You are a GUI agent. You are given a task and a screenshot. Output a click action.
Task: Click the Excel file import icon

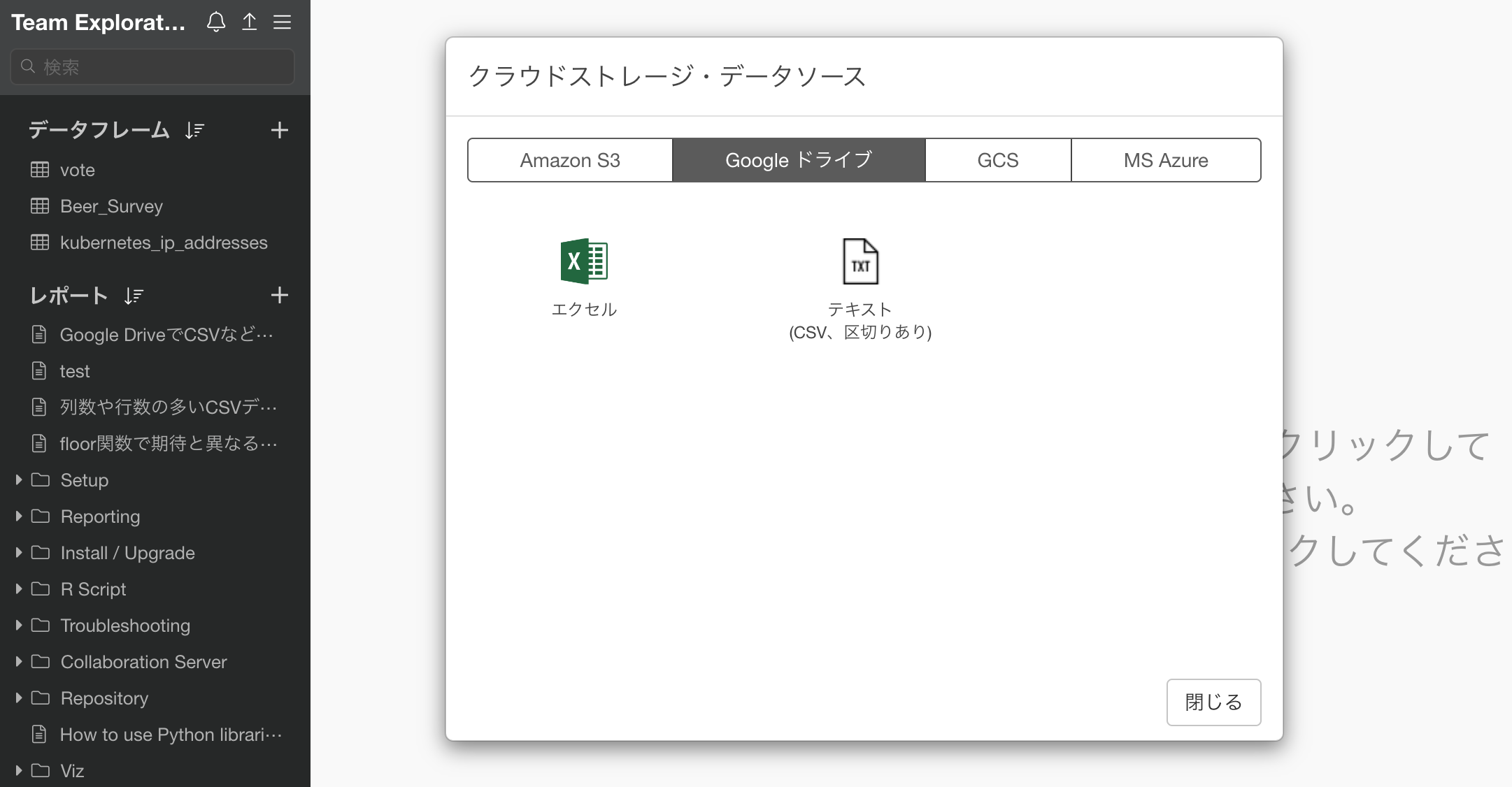(x=584, y=261)
